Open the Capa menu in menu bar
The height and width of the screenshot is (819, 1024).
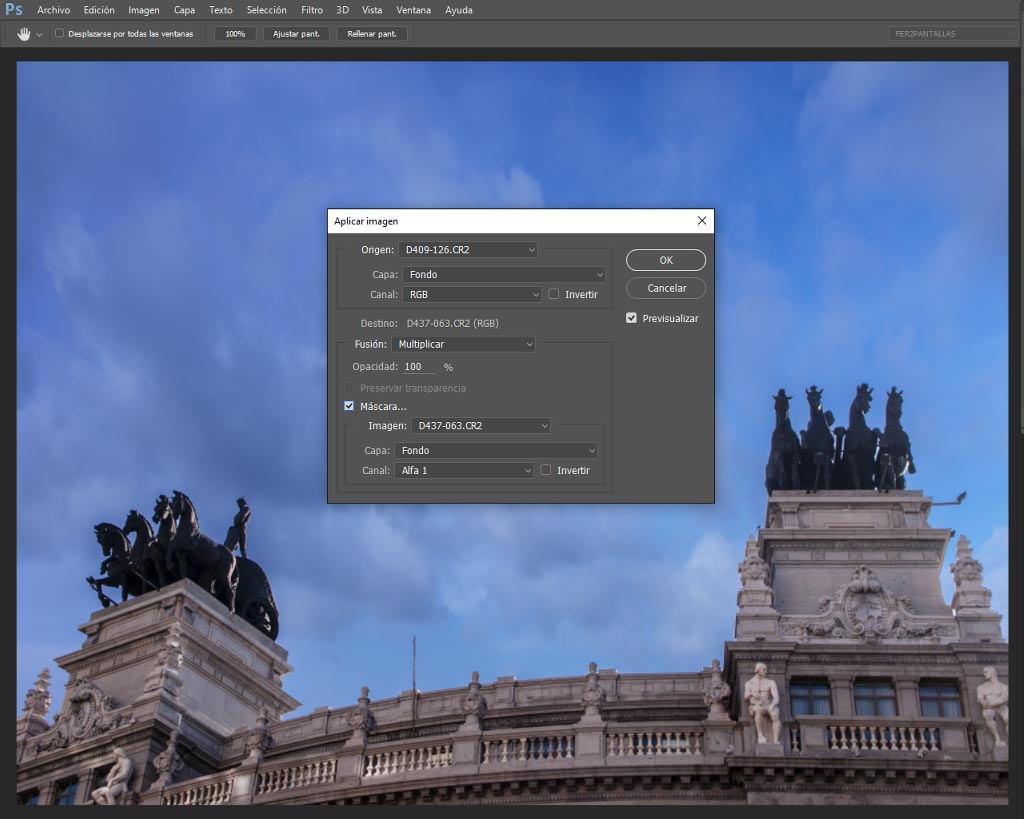coord(184,10)
